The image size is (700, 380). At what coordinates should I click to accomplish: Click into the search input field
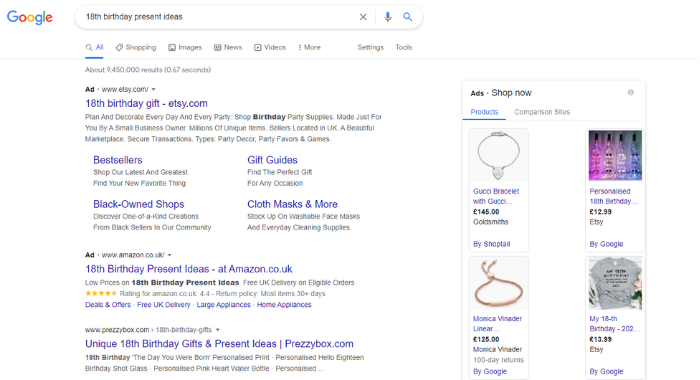[219, 17]
